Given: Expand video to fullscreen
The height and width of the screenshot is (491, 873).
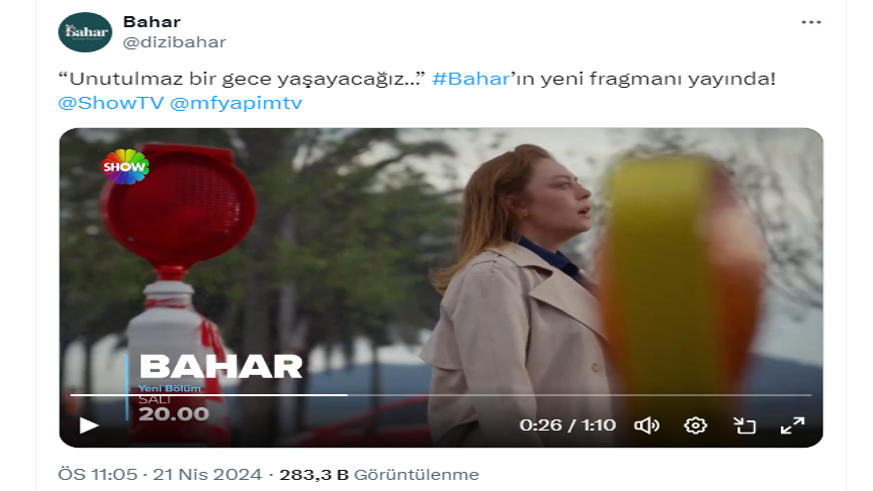Looking at the screenshot, I should point(792,426).
